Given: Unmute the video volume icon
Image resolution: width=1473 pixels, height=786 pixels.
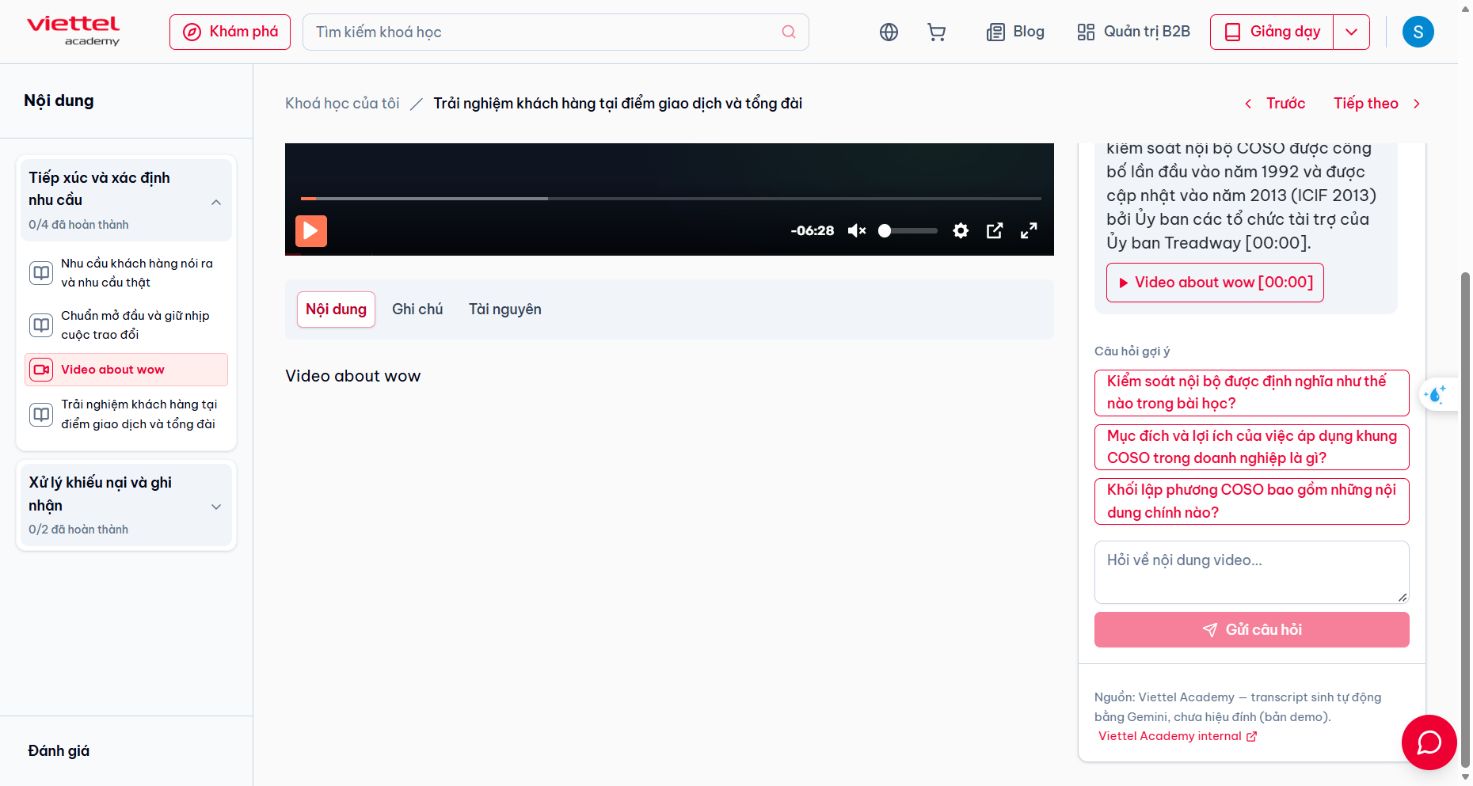Looking at the screenshot, I should [x=857, y=231].
